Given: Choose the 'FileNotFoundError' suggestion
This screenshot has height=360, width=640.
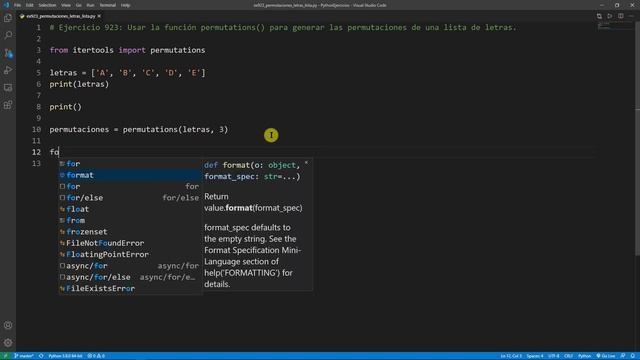Looking at the screenshot, I should click(x=130, y=243).
